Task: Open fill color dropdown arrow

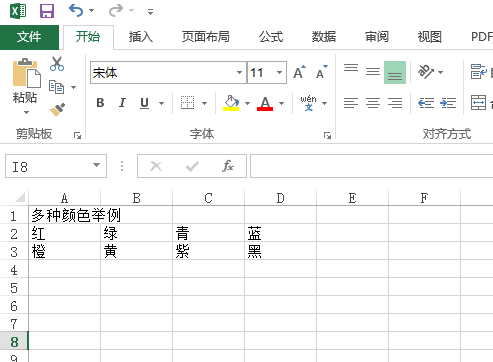Action: pos(247,103)
